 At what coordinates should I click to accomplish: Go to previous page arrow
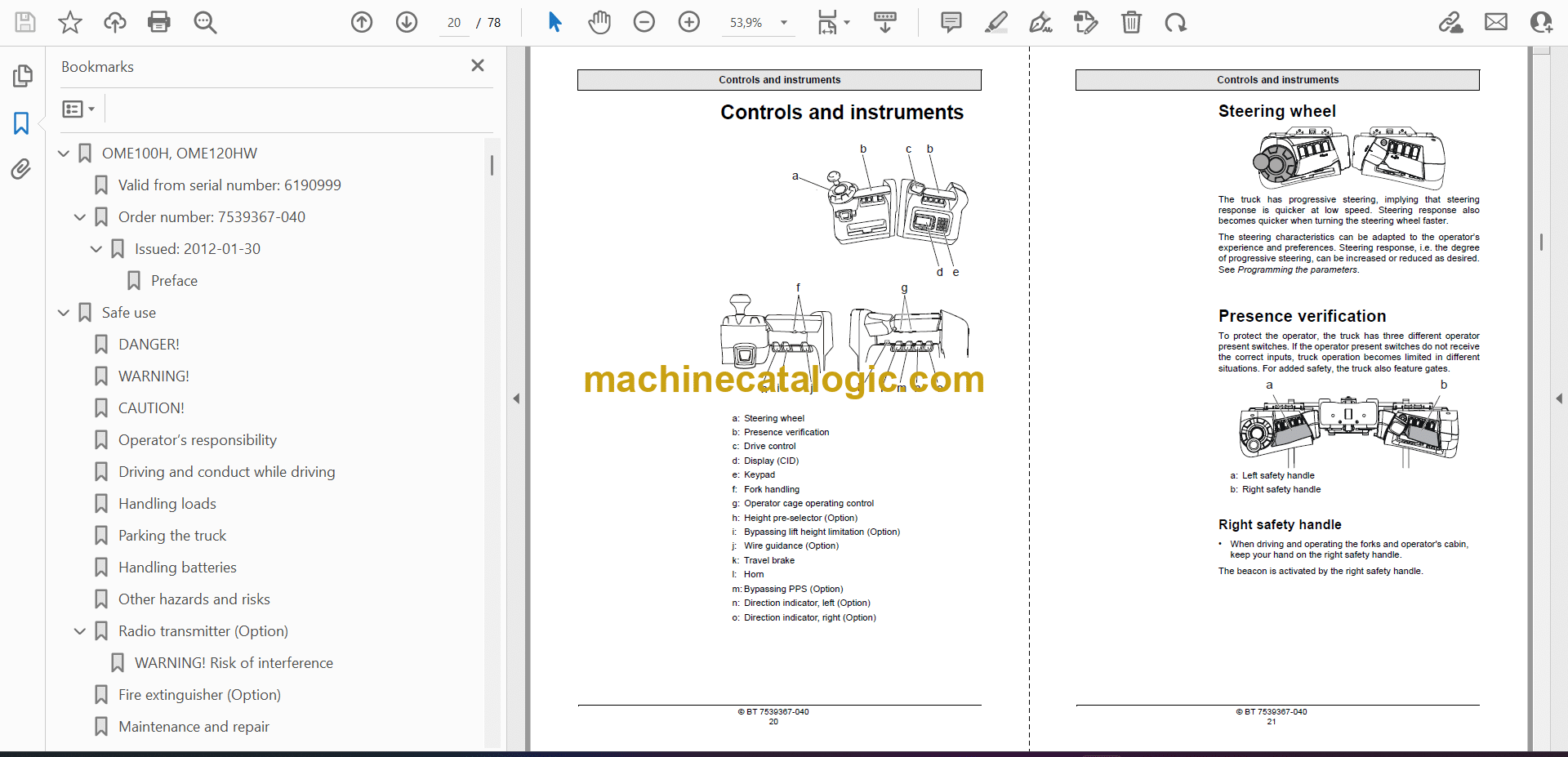click(x=362, y=22)
